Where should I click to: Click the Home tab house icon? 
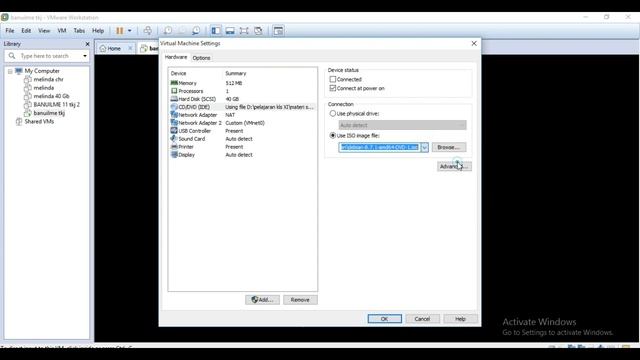coord(103,48)
